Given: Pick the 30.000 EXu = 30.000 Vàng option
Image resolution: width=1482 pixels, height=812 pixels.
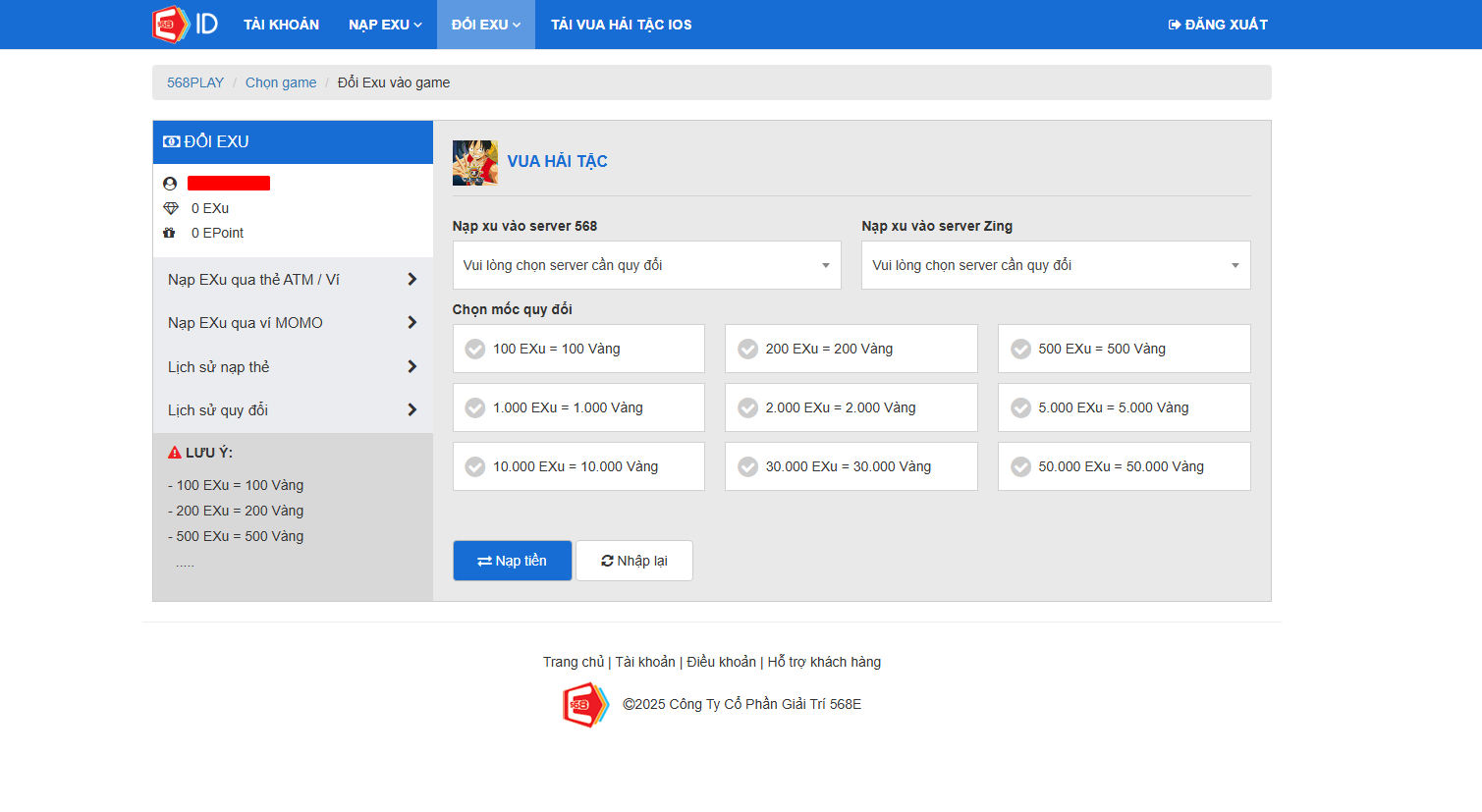Looking at the screenshot, I should tap(851, 466).
